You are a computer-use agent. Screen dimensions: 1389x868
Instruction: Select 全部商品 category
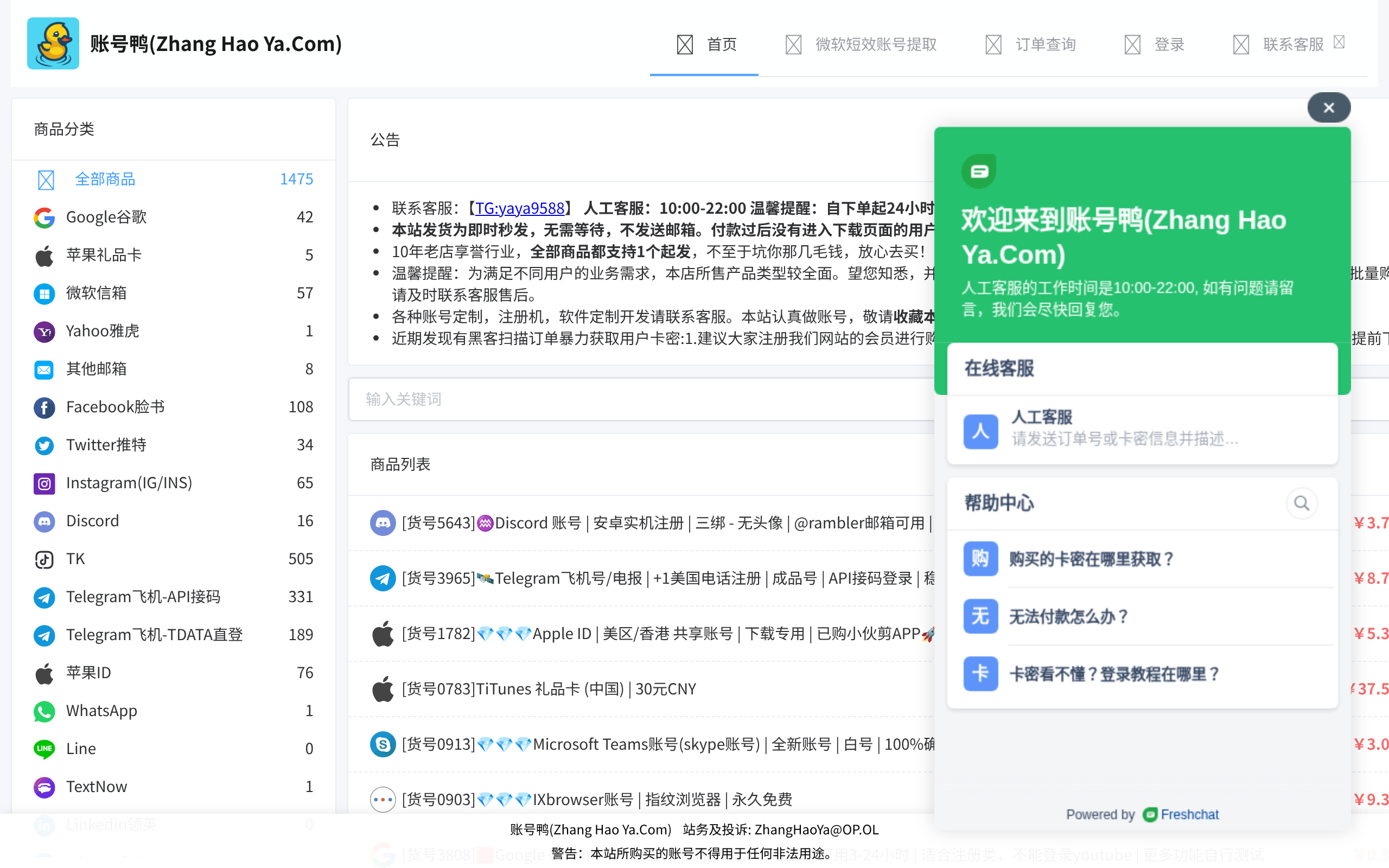[173, 179]
